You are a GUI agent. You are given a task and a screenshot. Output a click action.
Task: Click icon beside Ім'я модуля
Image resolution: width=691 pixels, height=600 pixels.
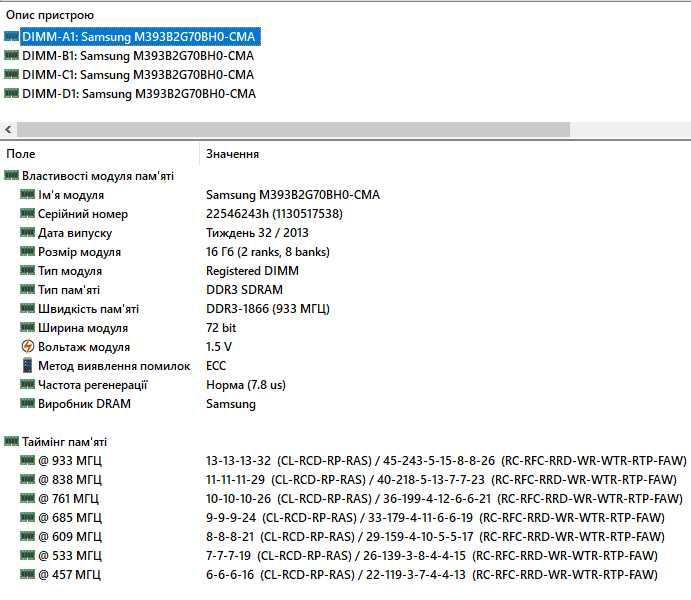[27, 194]
